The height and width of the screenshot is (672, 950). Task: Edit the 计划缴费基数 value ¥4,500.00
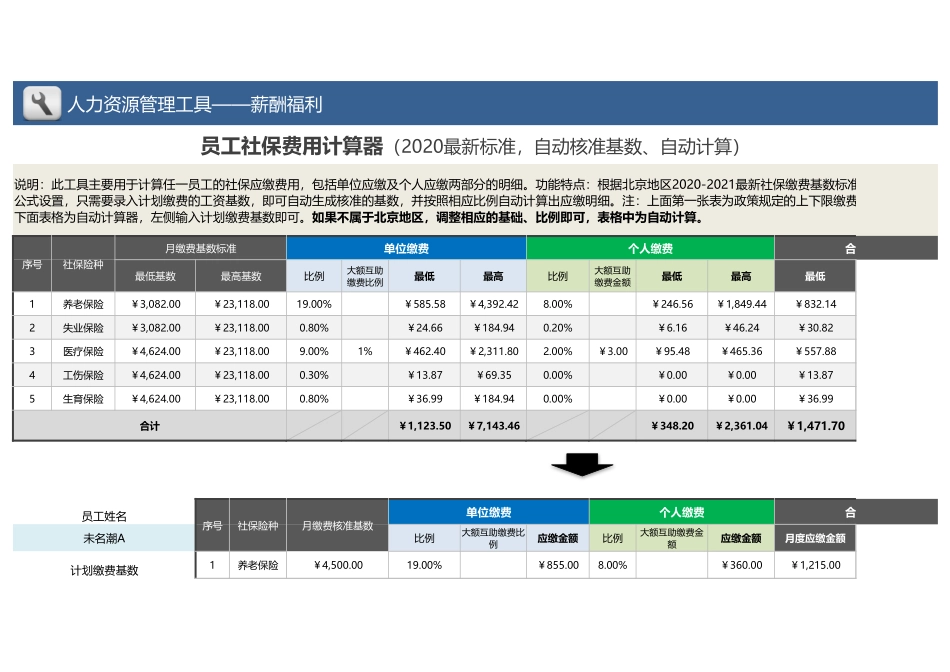tap(339, 564)
